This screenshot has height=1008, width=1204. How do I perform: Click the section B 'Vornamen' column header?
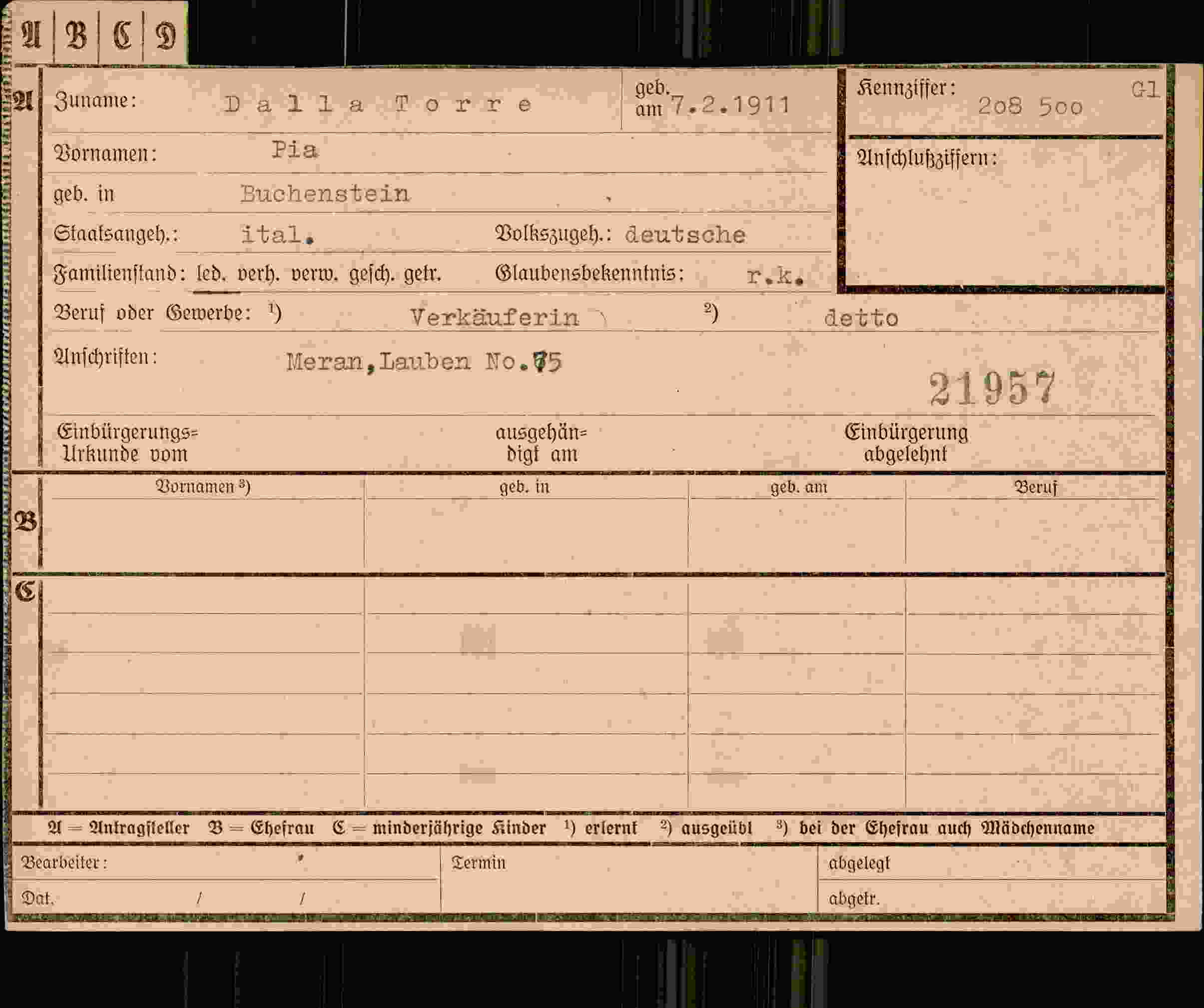pos(203,487)
